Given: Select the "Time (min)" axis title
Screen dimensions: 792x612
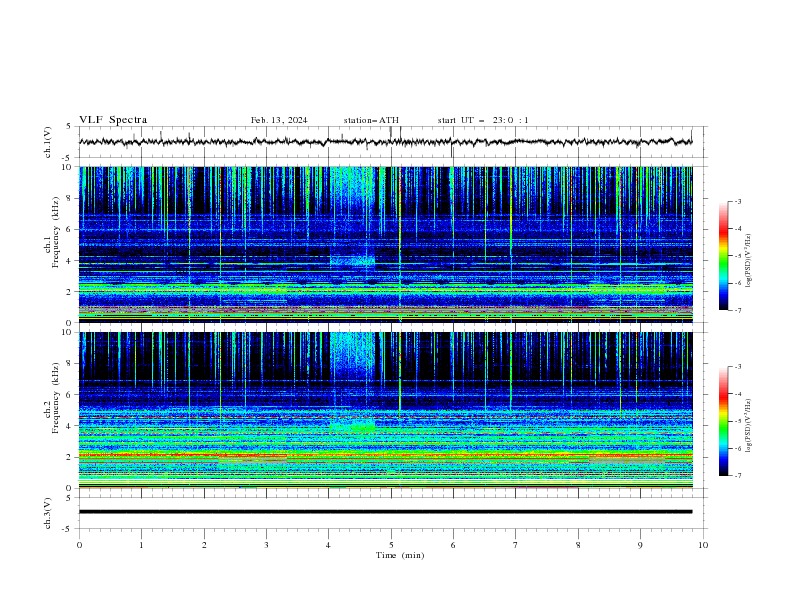Looking at the screenshot, I should pyautogui.click(x=400, y=555).
